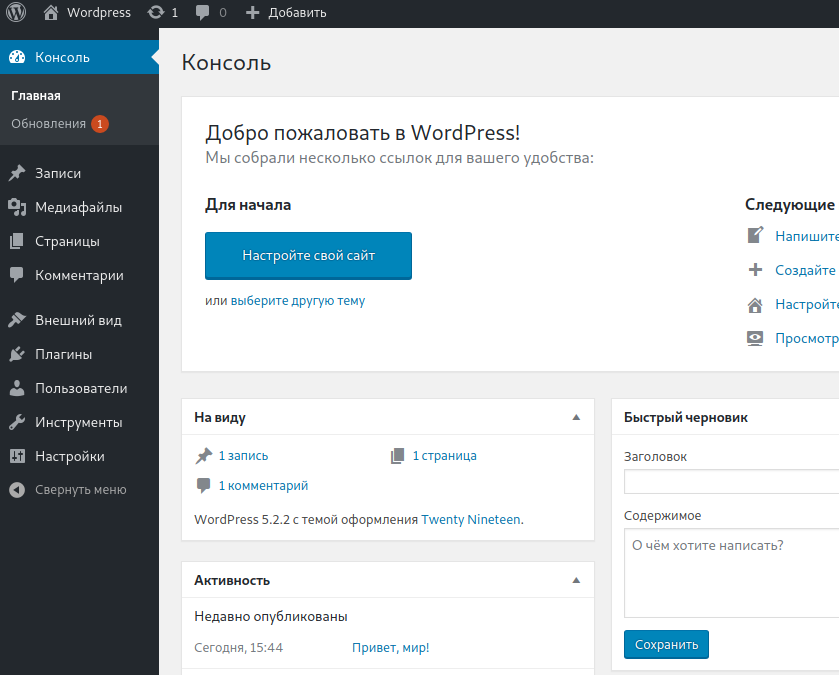This screenshot has height=675, width=839.
Task: Open the updates icon in the top bar
Action: (x=156, y=12)
